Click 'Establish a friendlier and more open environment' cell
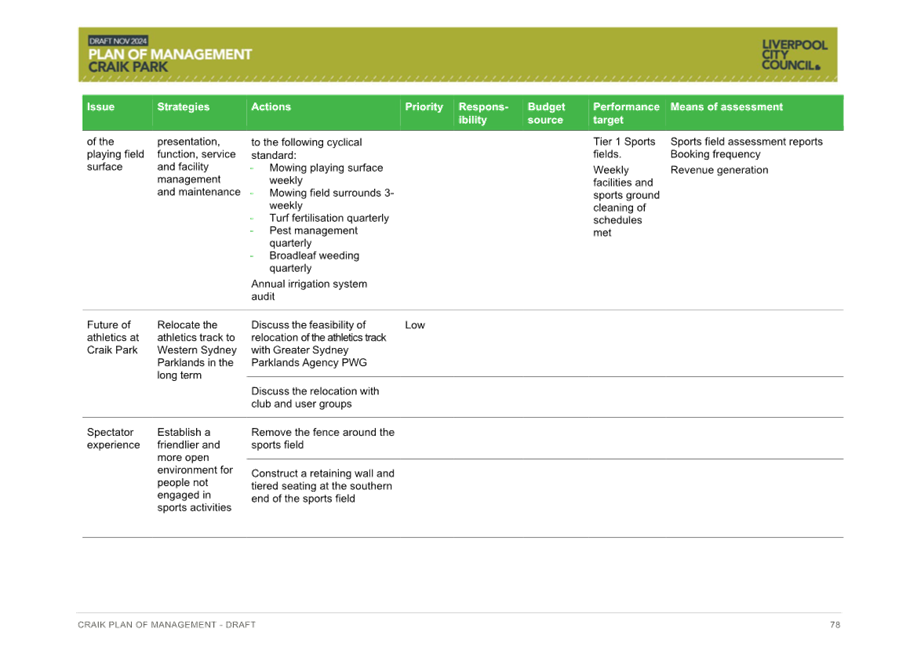The width and height of the screenshot is (917, 648). 195,470
